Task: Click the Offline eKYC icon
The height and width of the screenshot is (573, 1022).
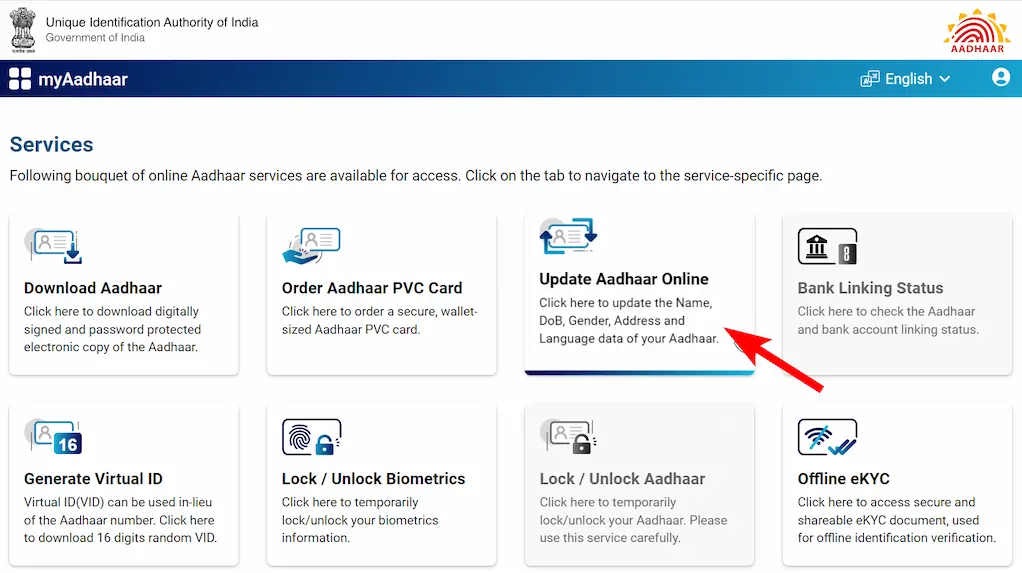Action: click(x=827, y=437)
